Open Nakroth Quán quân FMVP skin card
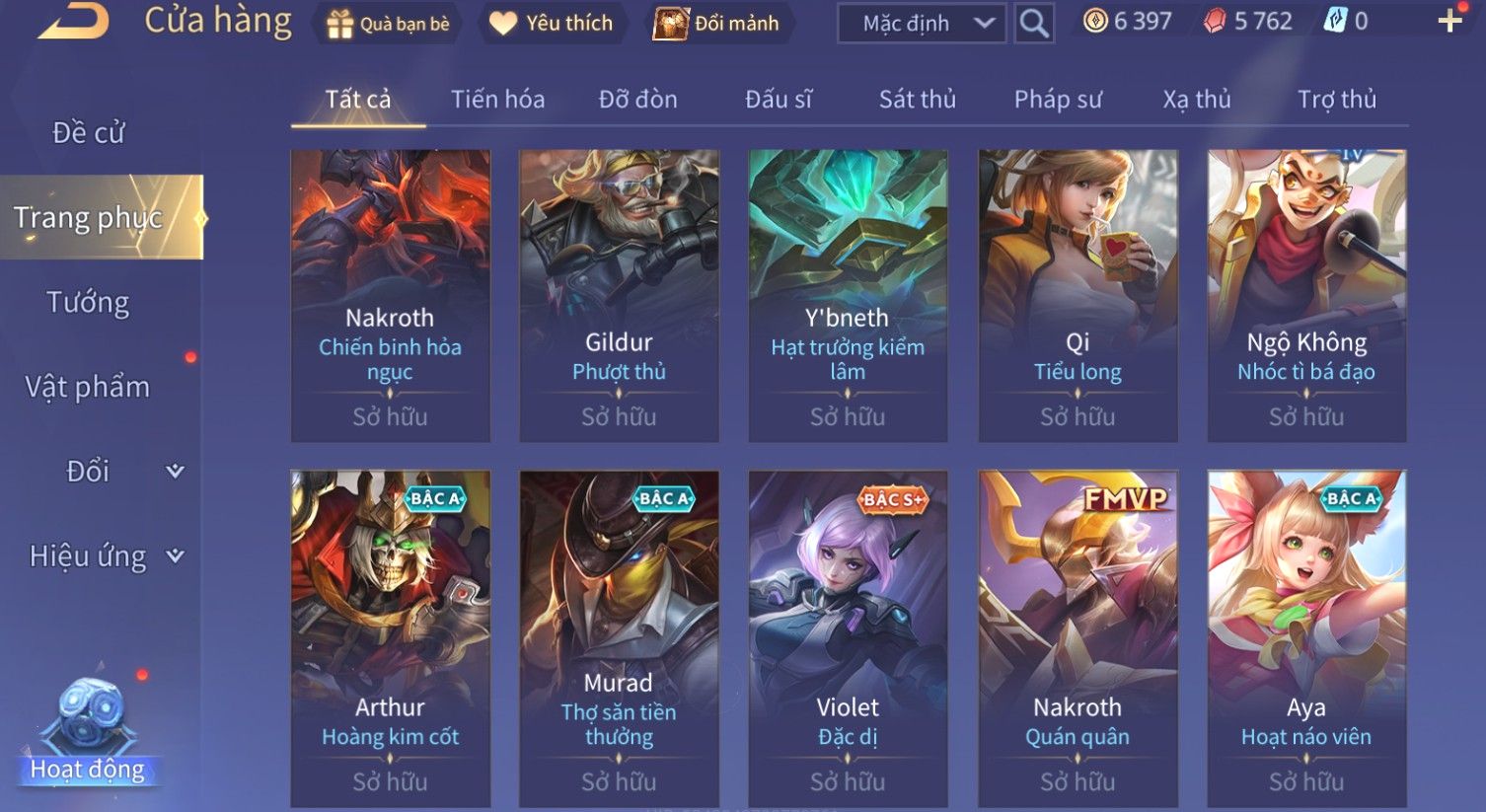 click(1077, 638)
